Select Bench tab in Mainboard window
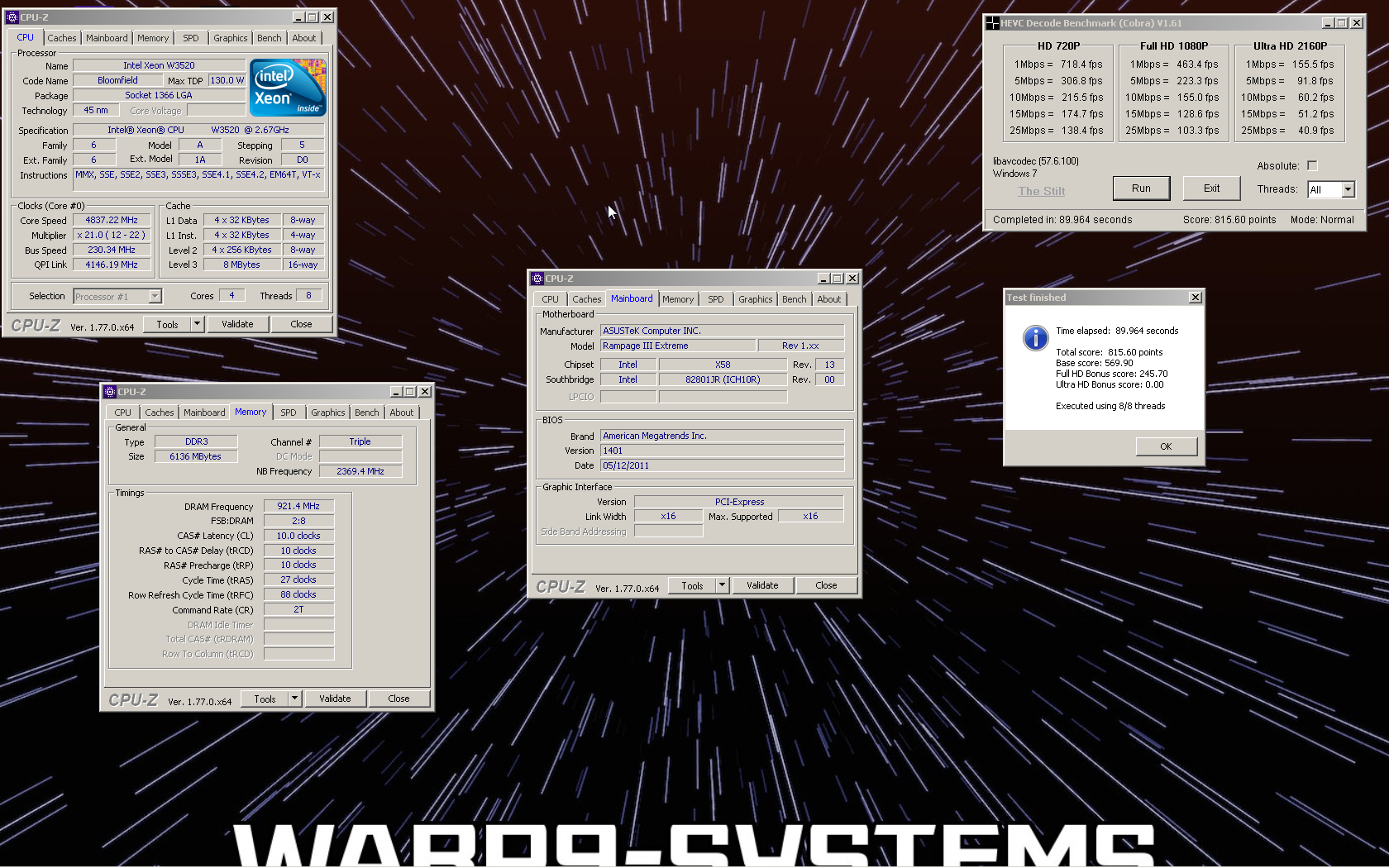Viewport: 1389px width, 868px height. tap(795, 299)
